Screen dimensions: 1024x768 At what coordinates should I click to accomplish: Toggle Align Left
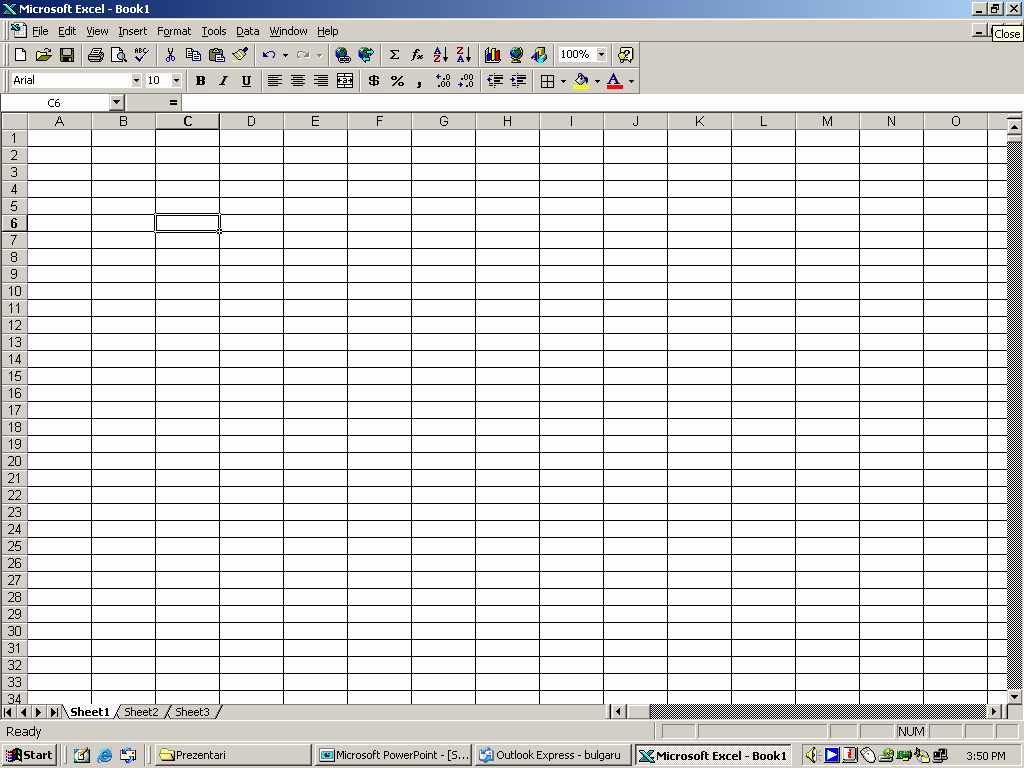[x=275, y=81]
